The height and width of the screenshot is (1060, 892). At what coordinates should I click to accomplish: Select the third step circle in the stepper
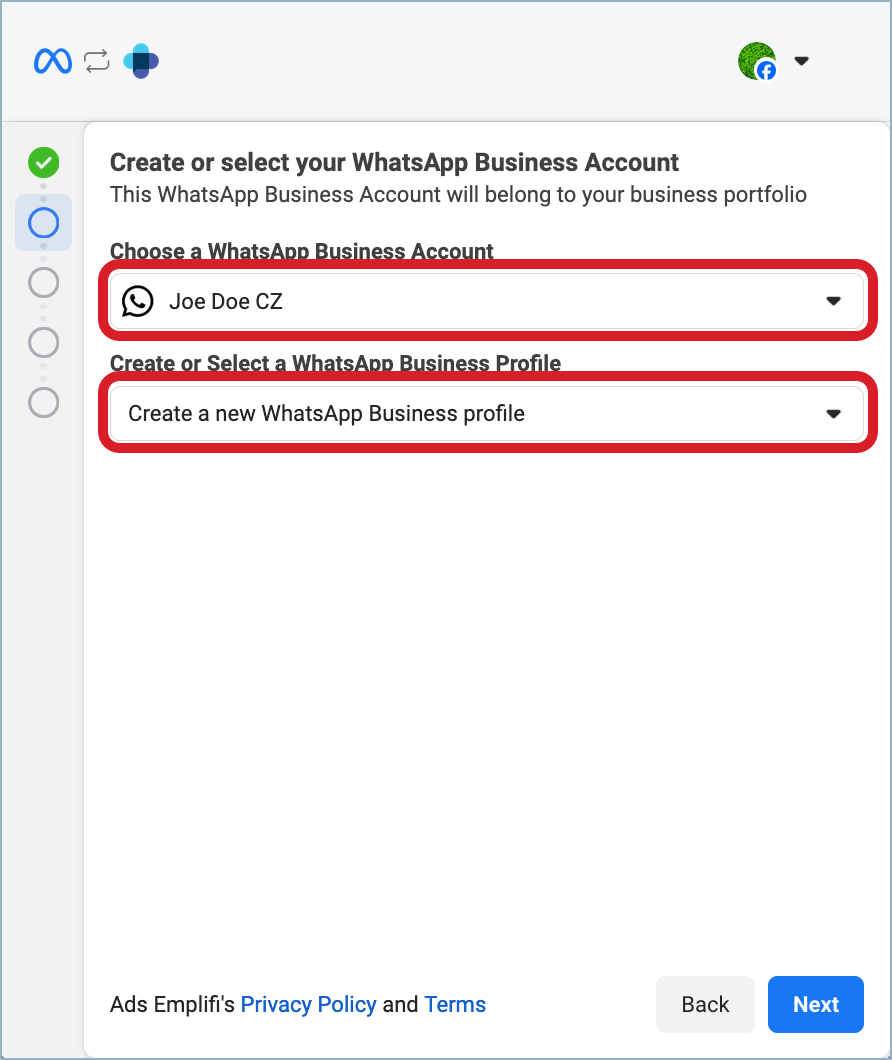click(x=43, y=283)
